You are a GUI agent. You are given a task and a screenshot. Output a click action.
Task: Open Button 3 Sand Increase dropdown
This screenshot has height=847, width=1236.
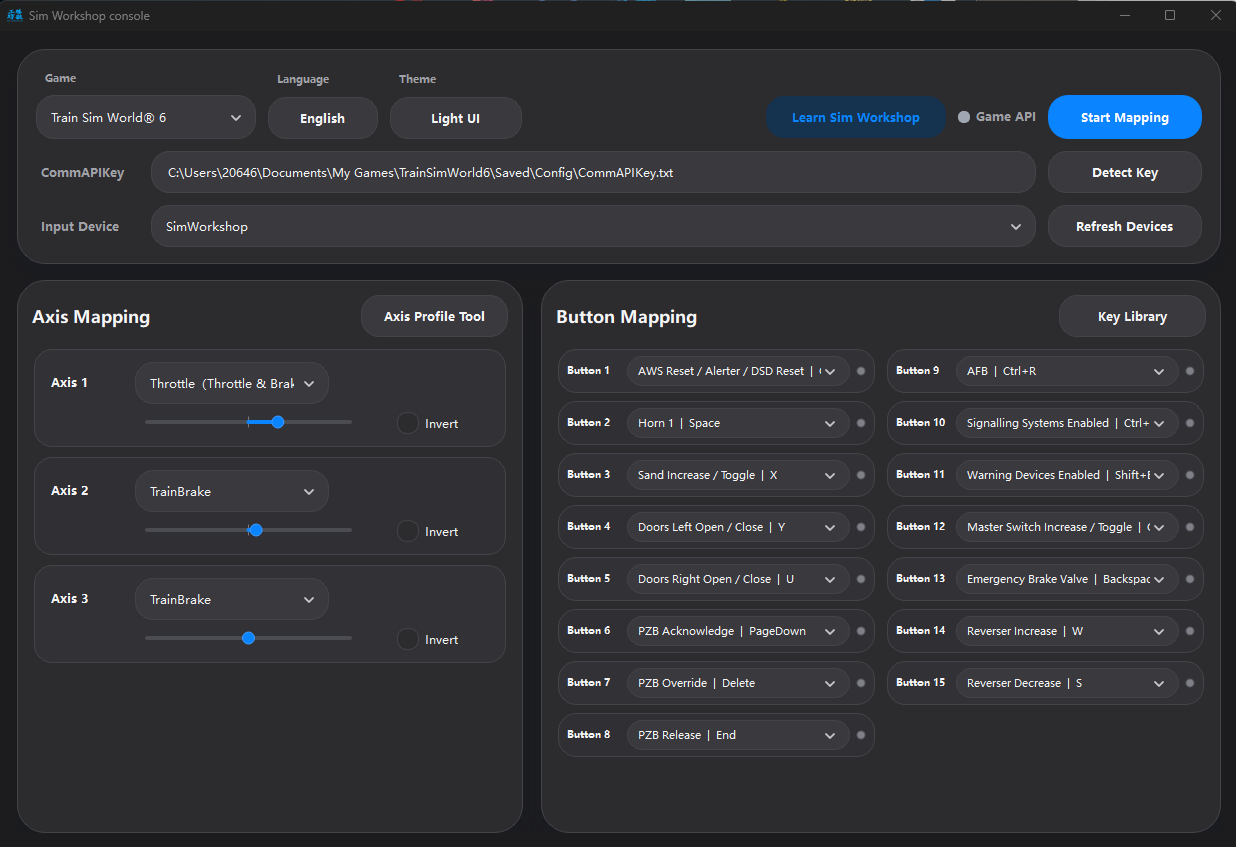point(738,475)
